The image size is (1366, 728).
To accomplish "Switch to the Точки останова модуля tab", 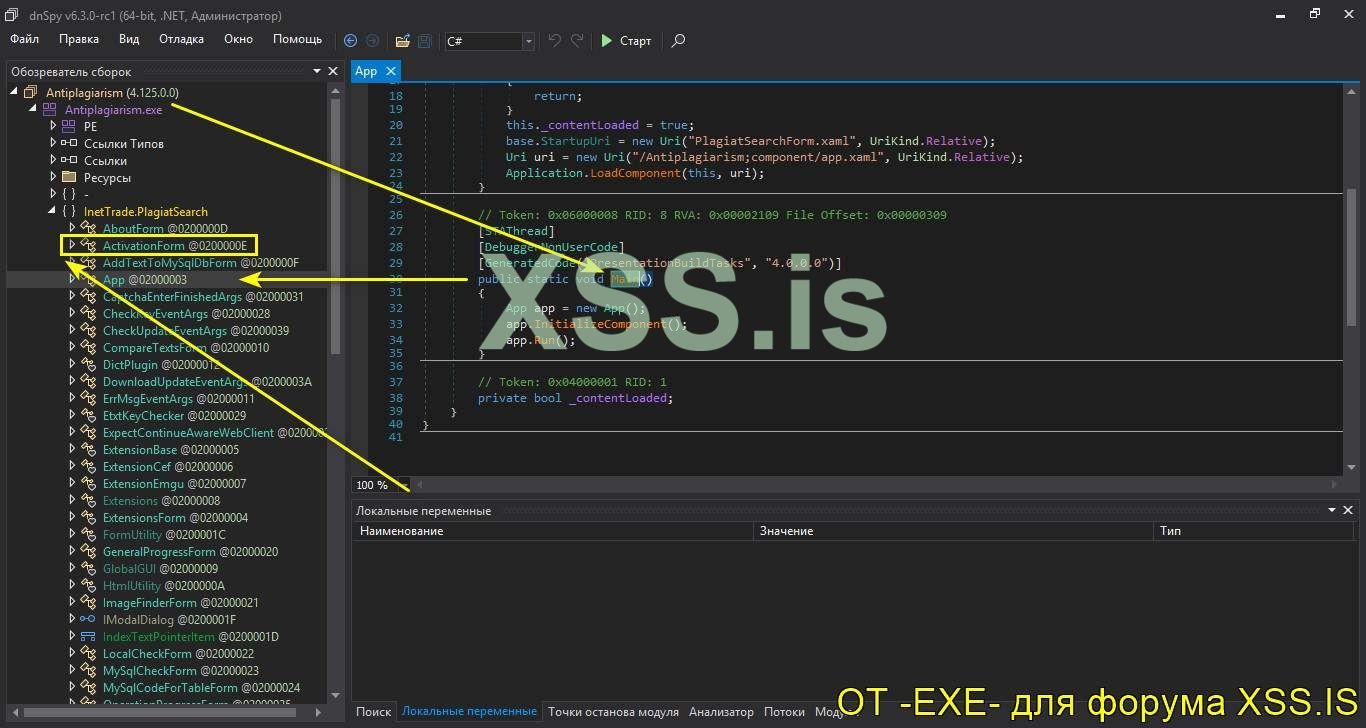I will click(x=613, y=712).
